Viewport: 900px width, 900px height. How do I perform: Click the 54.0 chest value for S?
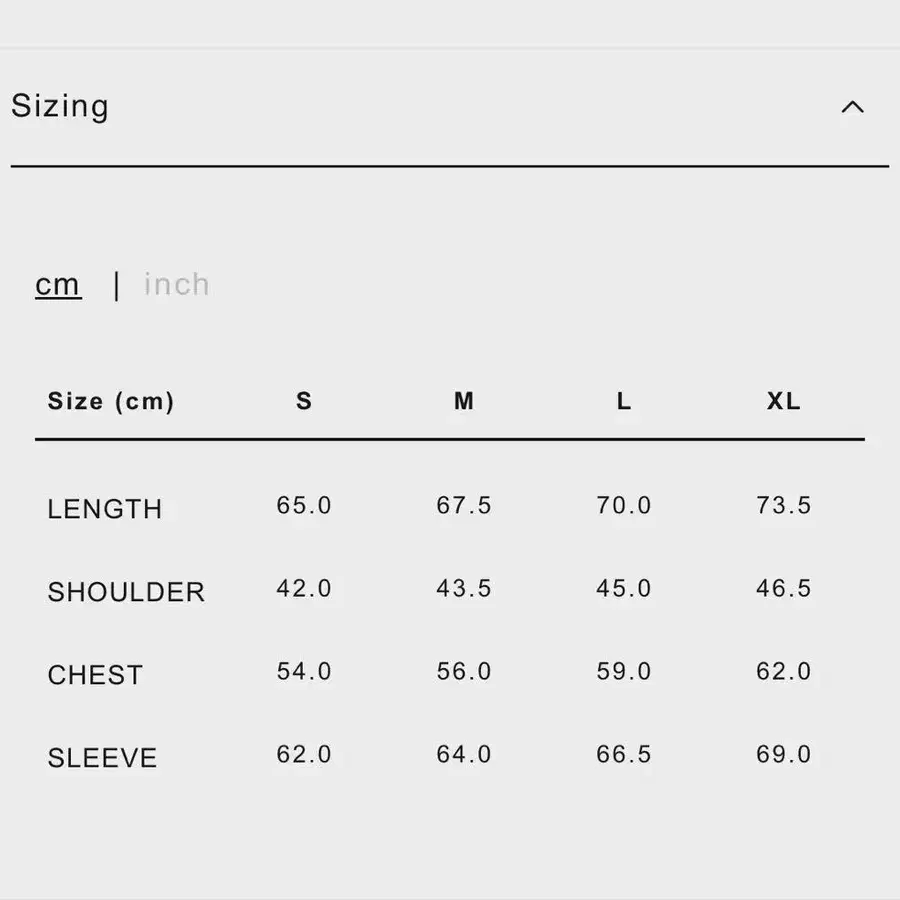coord(304,672)
